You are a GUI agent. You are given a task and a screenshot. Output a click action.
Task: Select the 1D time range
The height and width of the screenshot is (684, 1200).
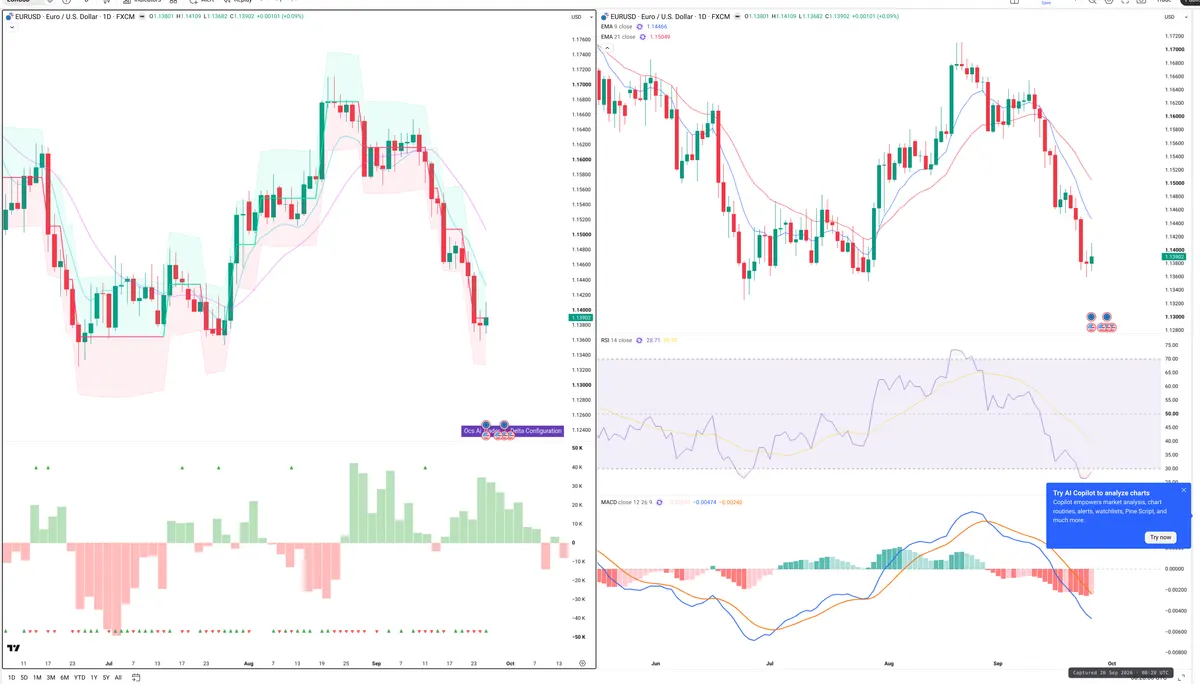[x=12, y=677]
